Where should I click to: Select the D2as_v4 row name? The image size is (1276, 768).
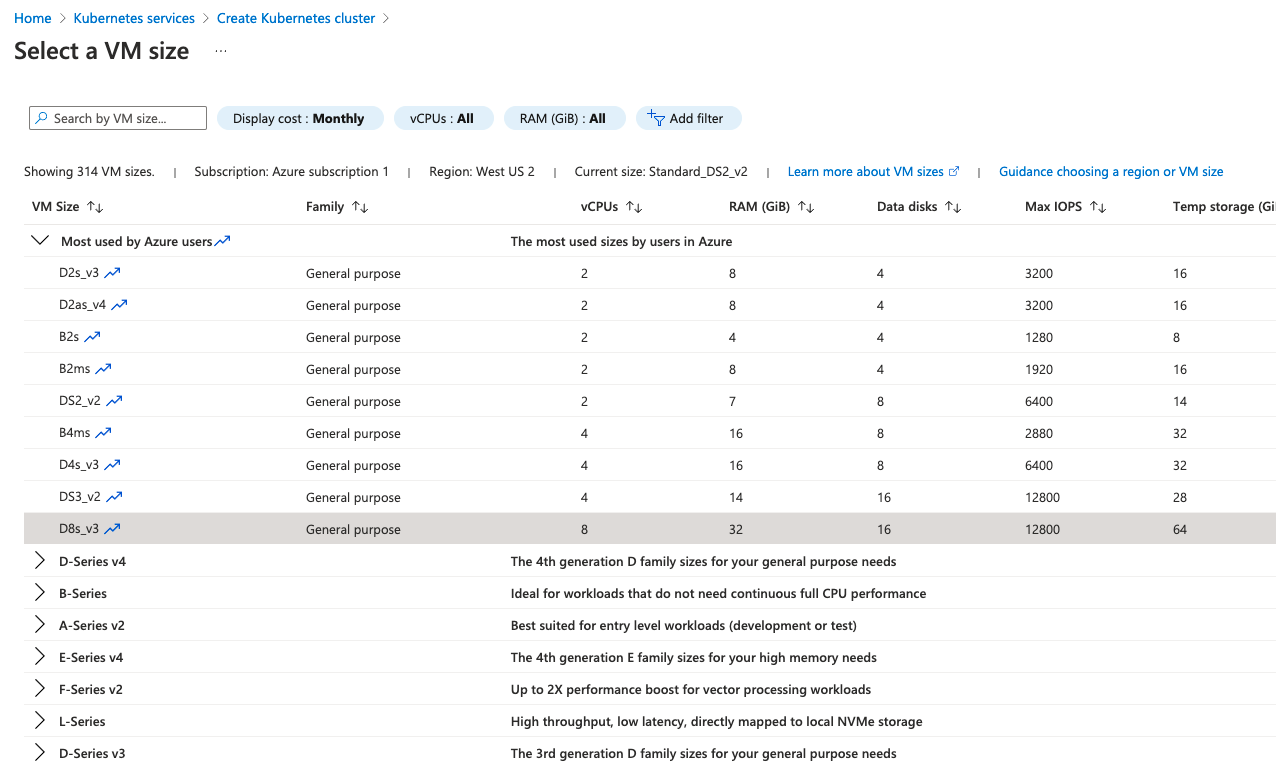(x=82, y=305)
